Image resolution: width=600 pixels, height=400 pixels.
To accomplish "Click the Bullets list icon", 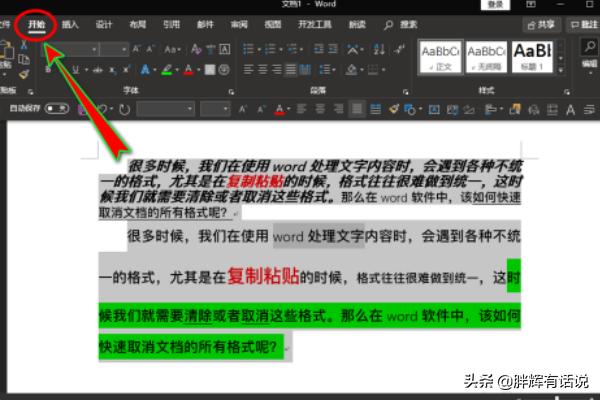I will click(248, 49).
